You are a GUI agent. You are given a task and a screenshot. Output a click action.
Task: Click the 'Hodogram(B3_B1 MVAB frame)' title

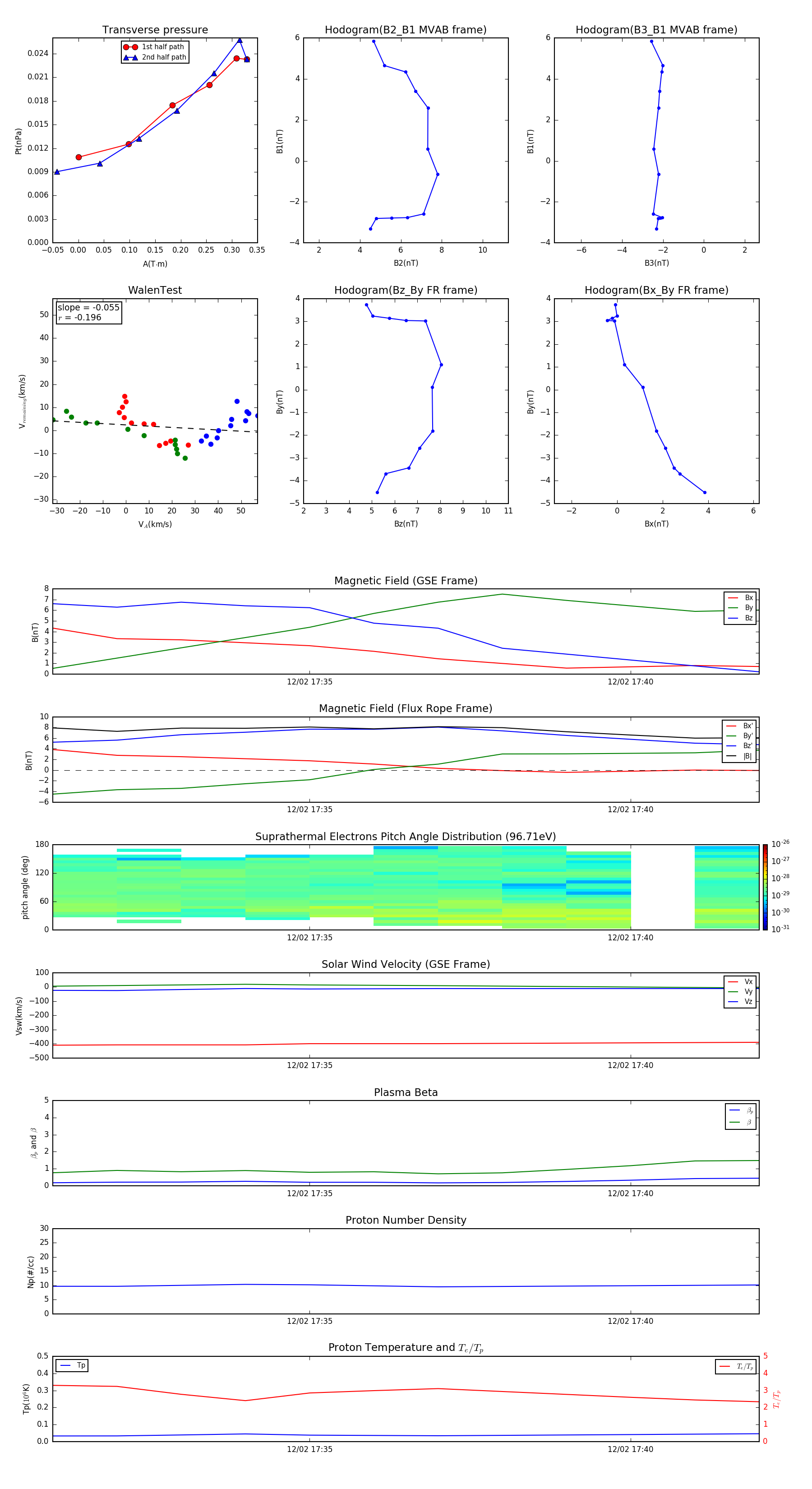point(656,30)
